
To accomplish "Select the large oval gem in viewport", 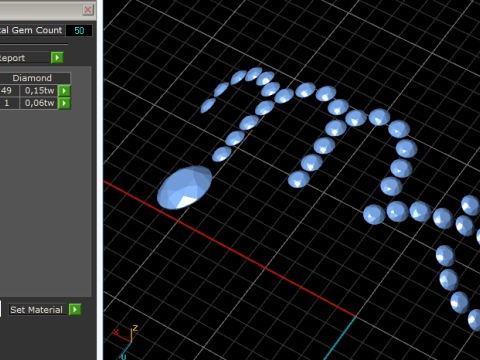I will tap(184, 187).
